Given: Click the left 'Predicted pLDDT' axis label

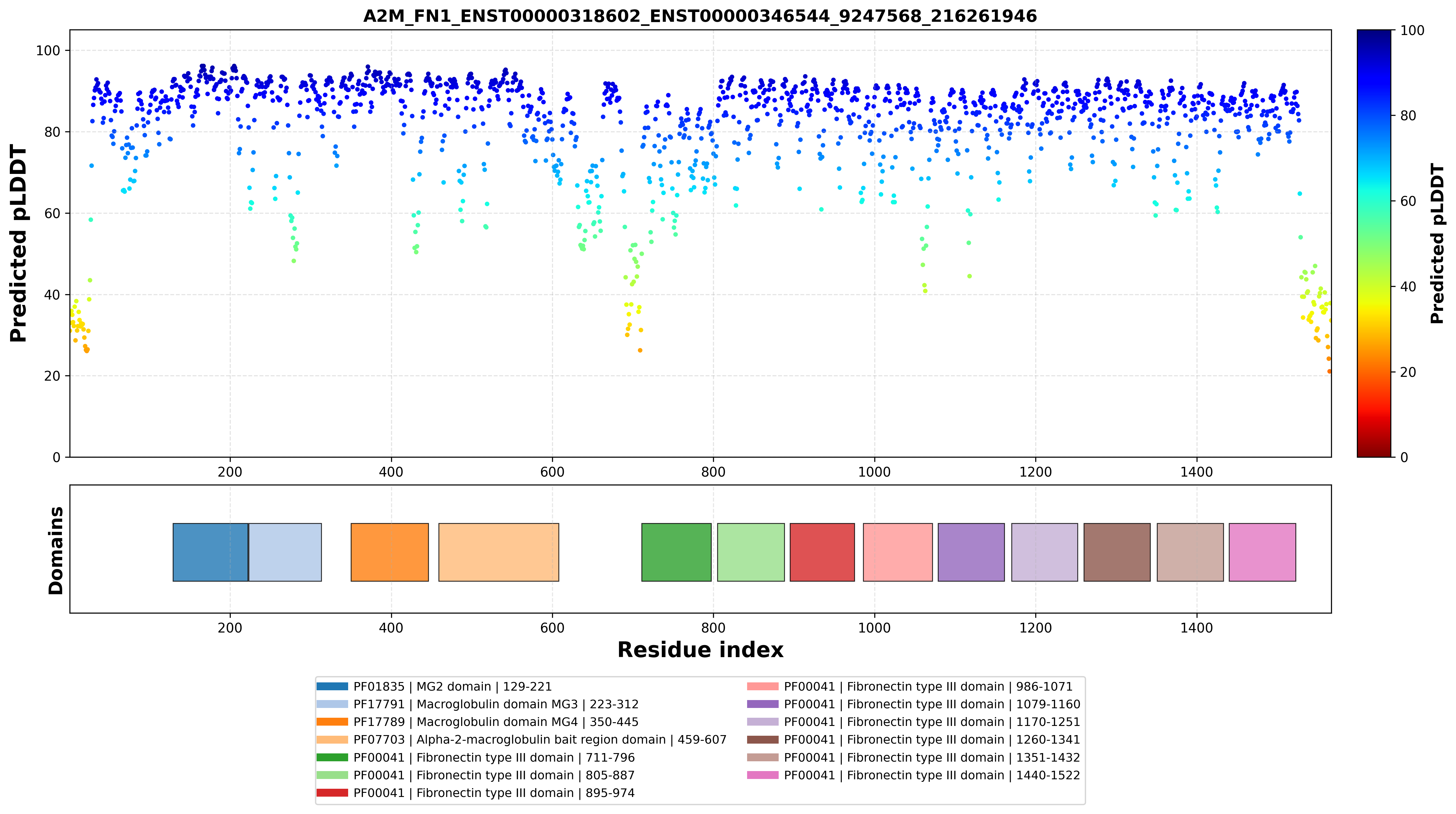Looking at the screenshot, I should pyautogui.click(x=18, y=243).
